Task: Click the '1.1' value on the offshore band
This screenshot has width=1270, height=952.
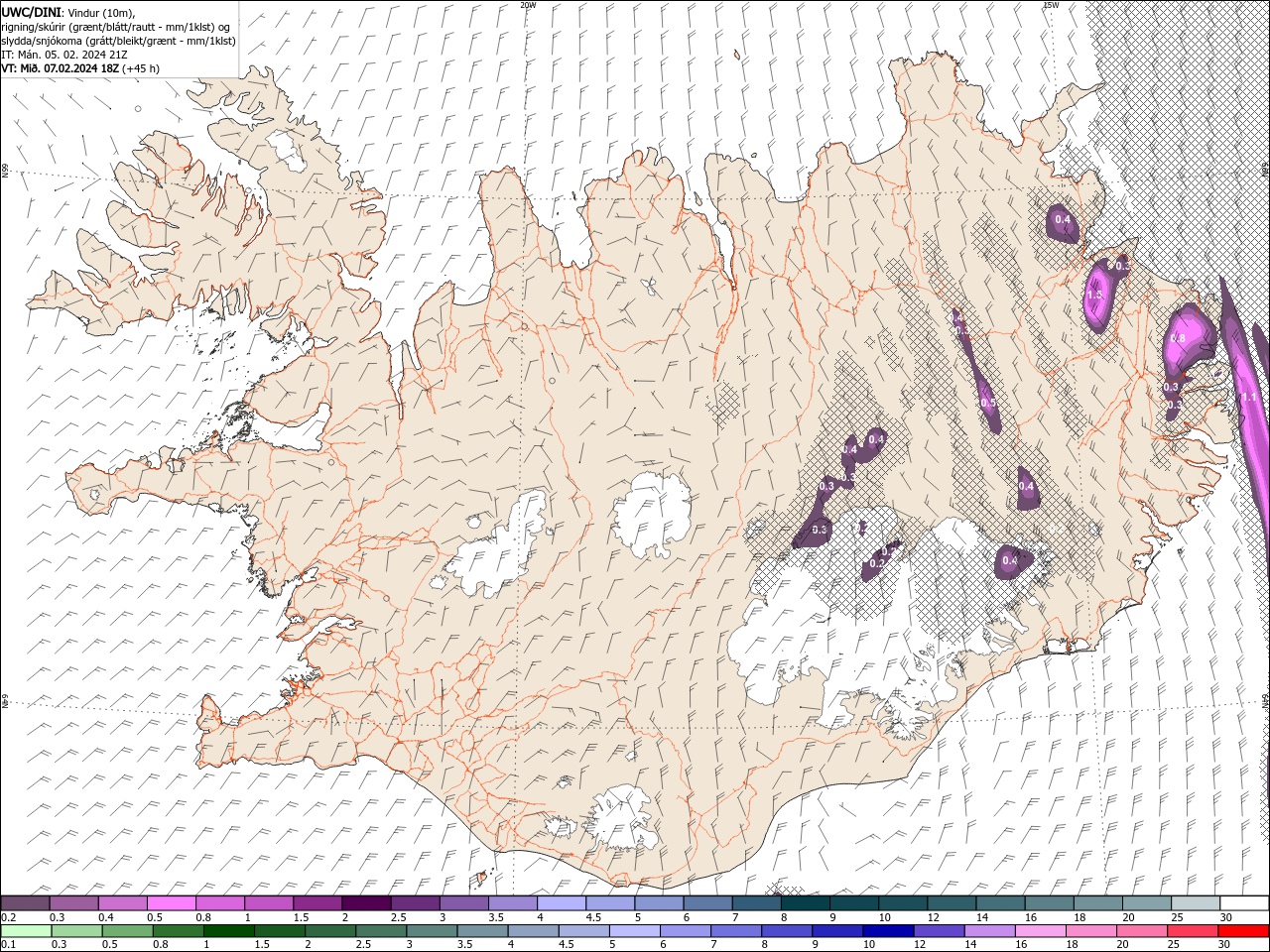Action: click(1249, 396)
